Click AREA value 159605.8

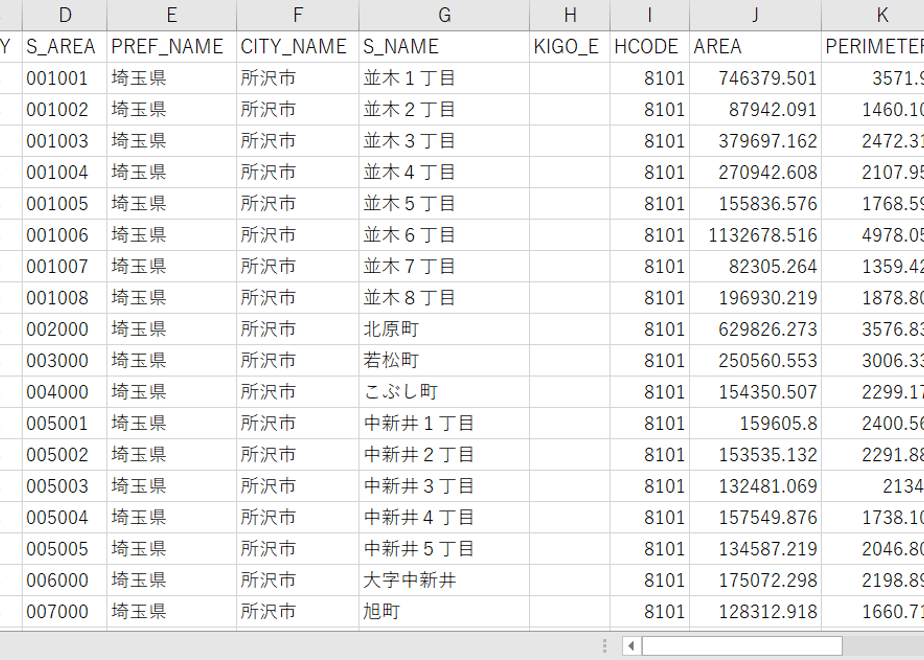coord(755,423)
